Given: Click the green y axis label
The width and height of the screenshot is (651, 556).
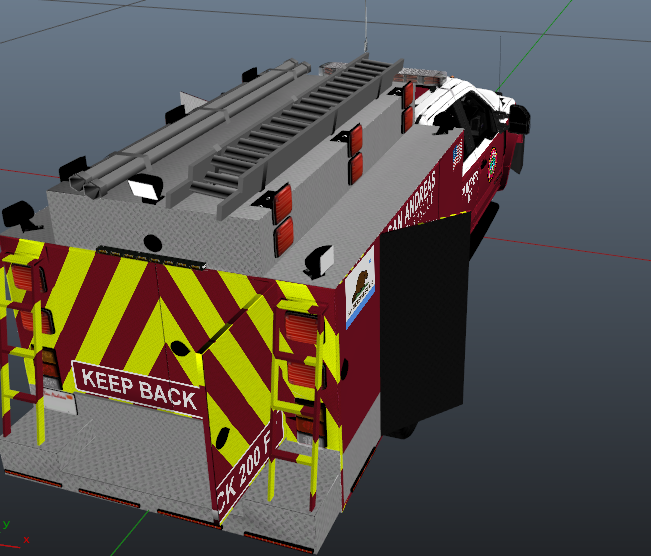Looking at the screenshot, I should click(6, 524).
